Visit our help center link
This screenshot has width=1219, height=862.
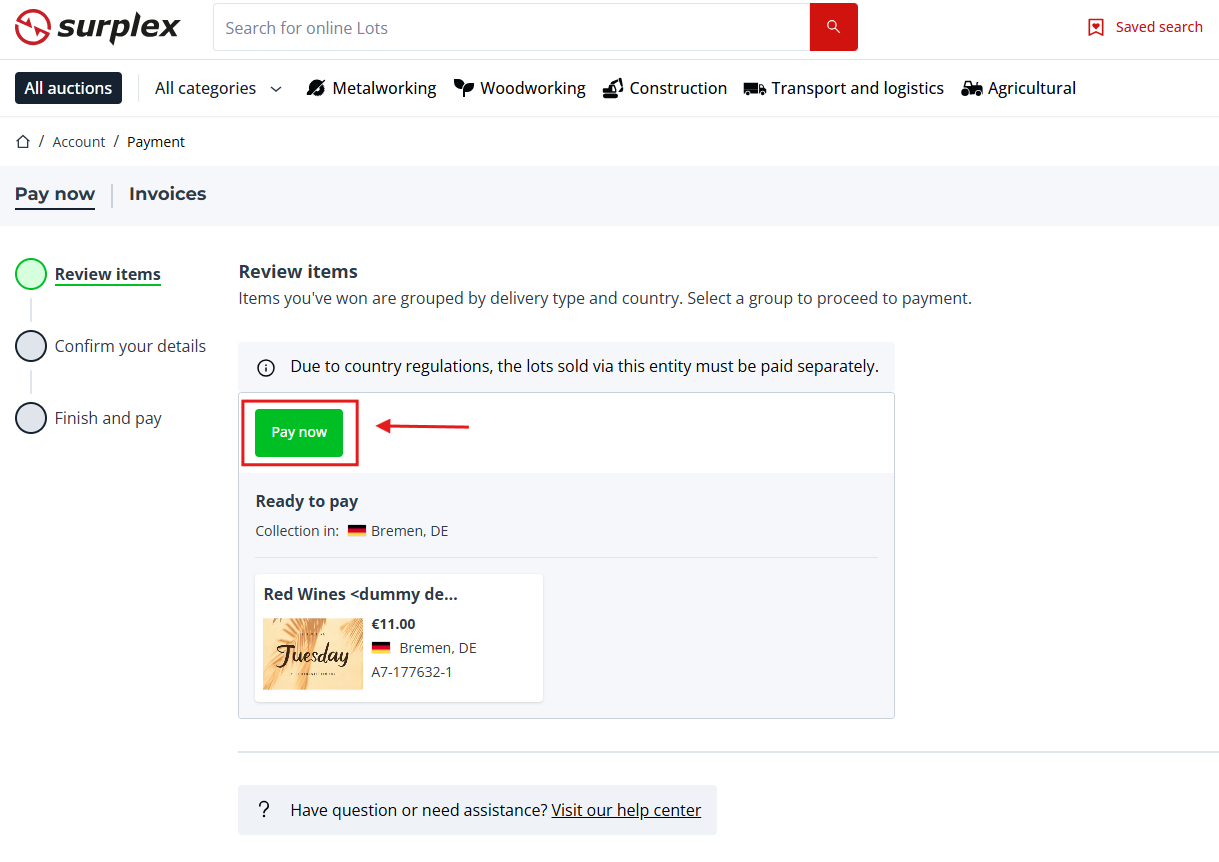click(x=626, y=810)
